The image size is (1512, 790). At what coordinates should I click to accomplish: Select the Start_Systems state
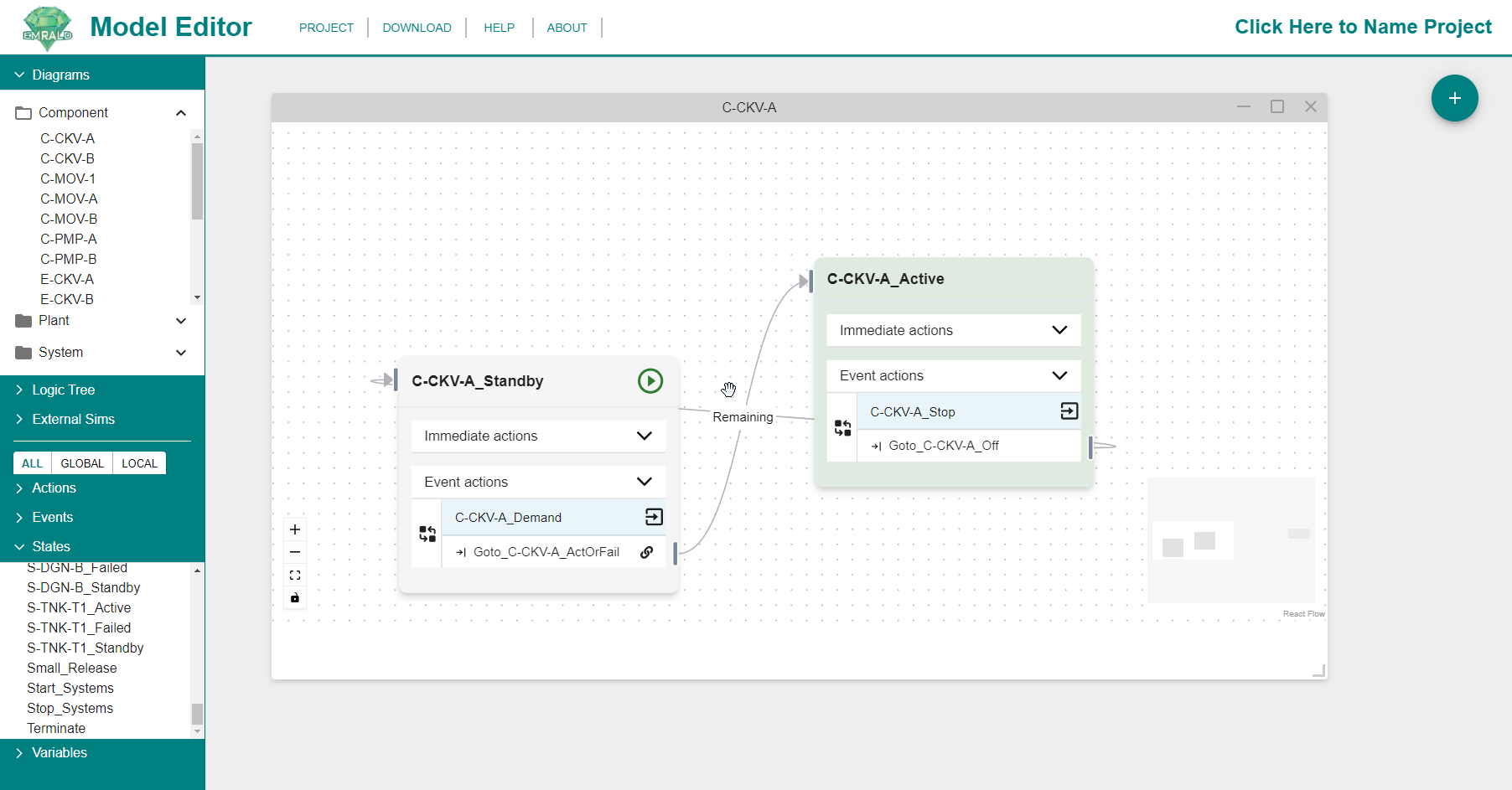[x=70, y=688]
